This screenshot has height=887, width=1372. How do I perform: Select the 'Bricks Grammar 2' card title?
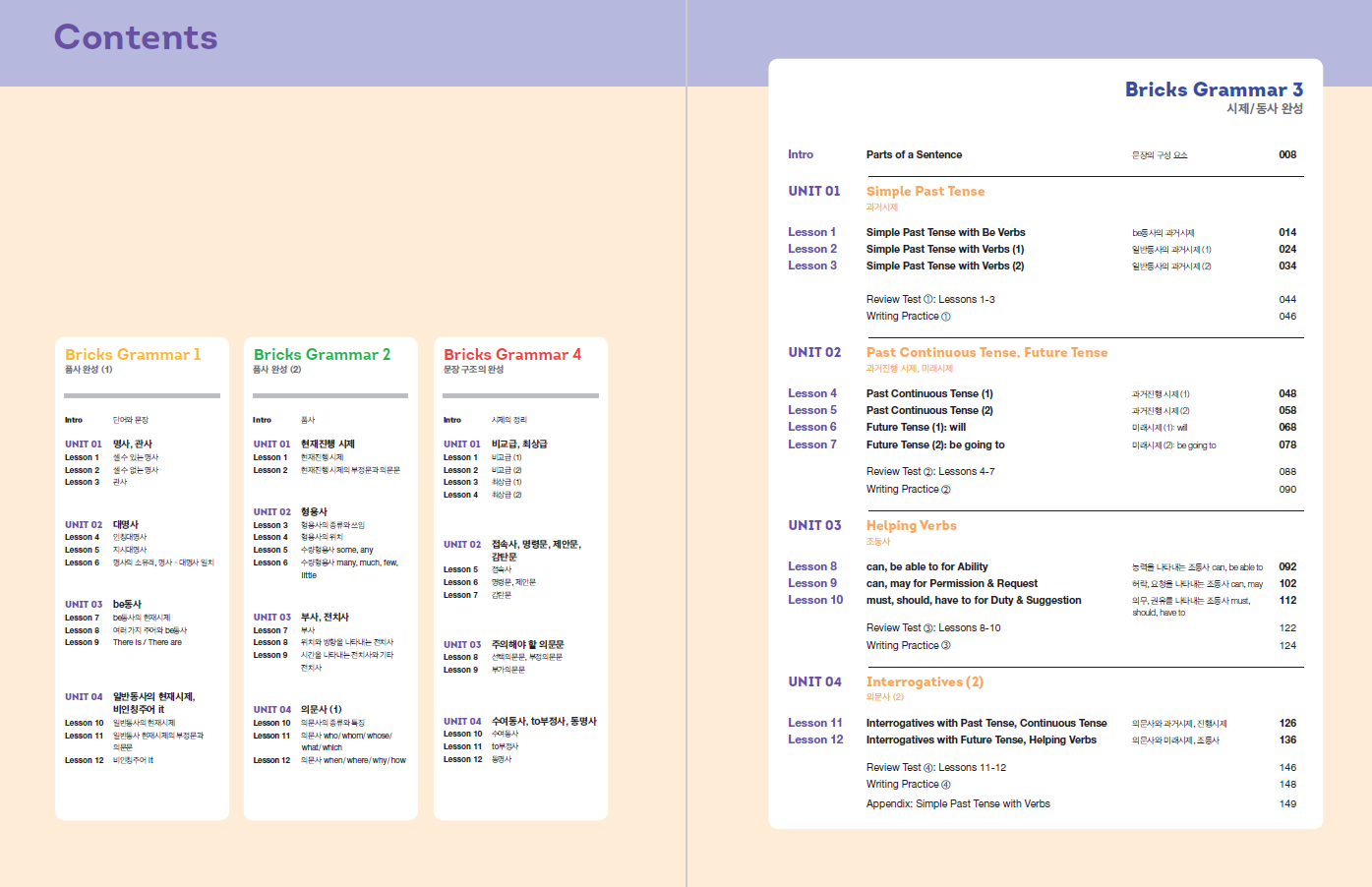[322, 354]
